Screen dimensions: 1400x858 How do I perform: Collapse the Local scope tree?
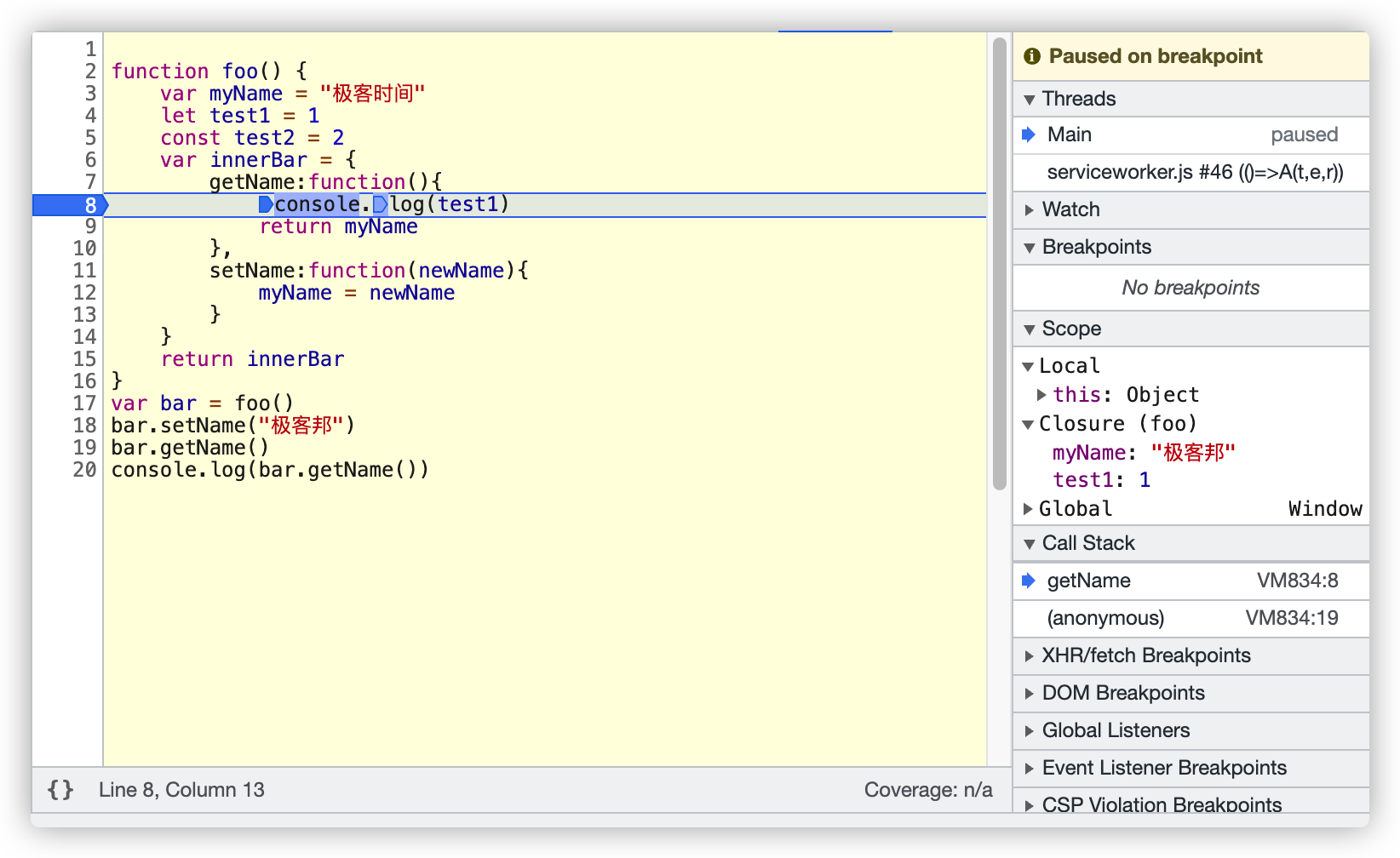[x=1028, y=367]
